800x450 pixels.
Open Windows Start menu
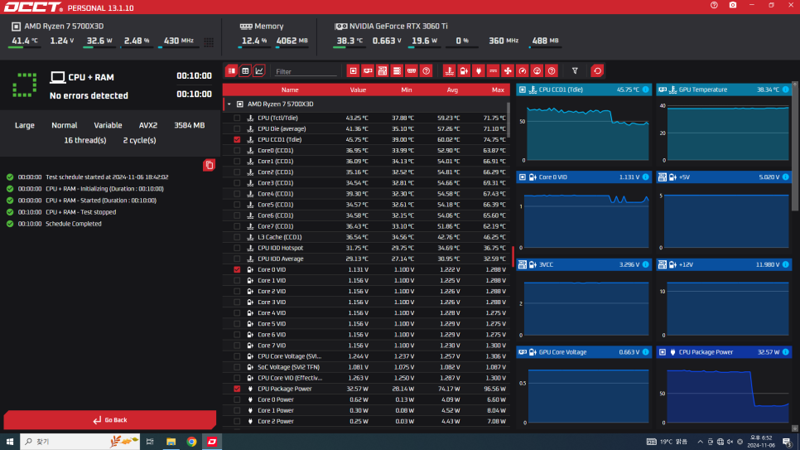(x=10, y=441)
